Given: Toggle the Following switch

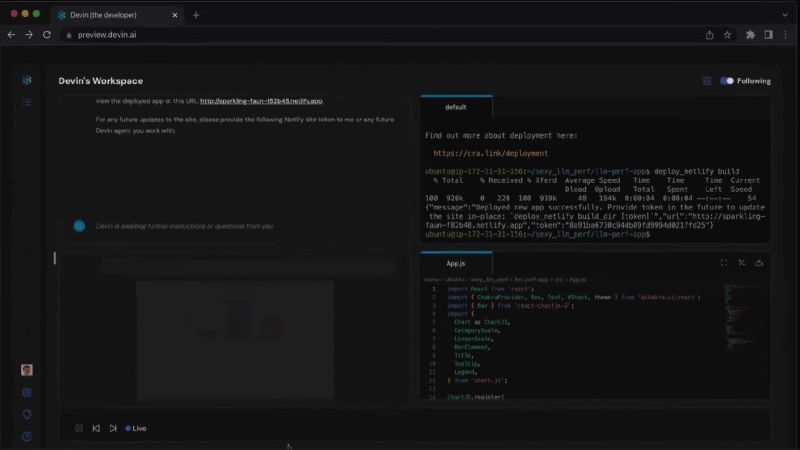Looking at the screenshot, I should point(727,81).
